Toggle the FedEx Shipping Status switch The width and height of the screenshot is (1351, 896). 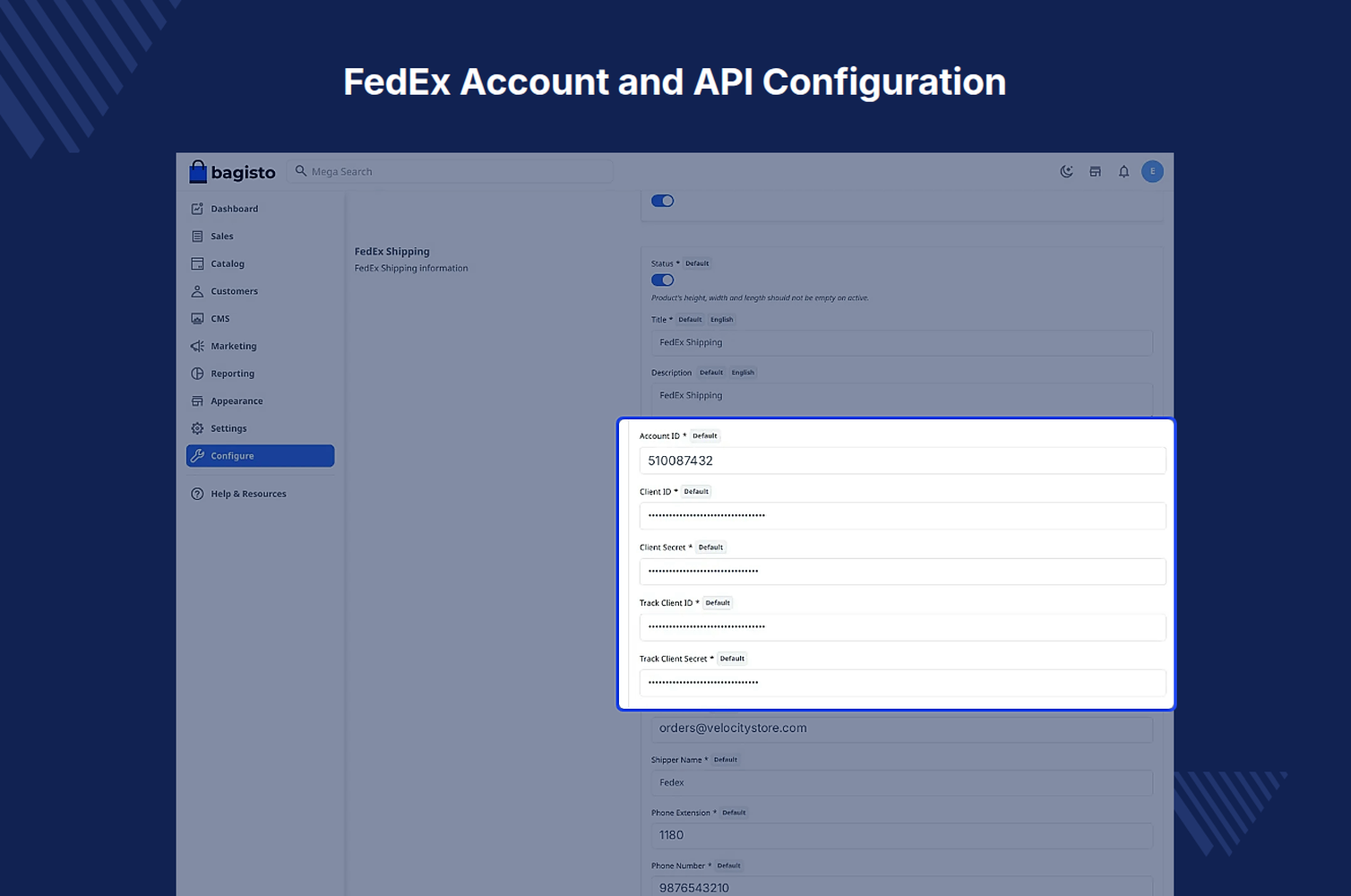click(662, 280)
